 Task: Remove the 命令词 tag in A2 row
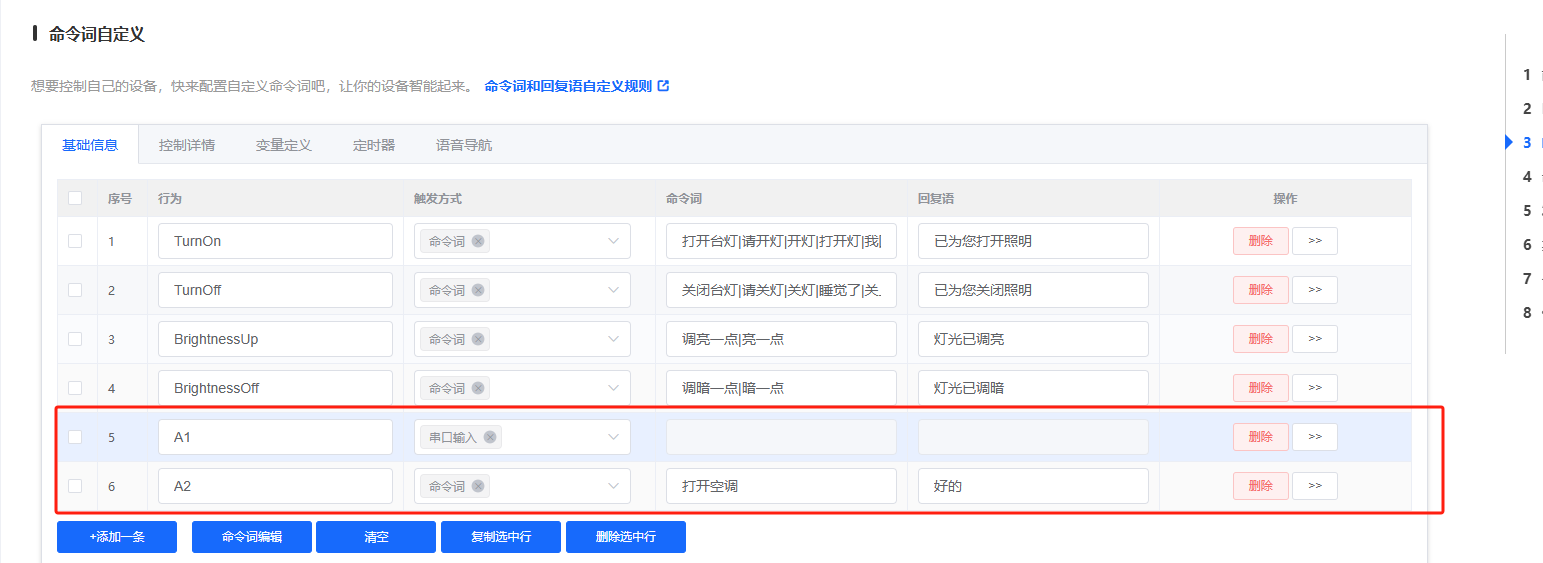(x=478, y=486)
